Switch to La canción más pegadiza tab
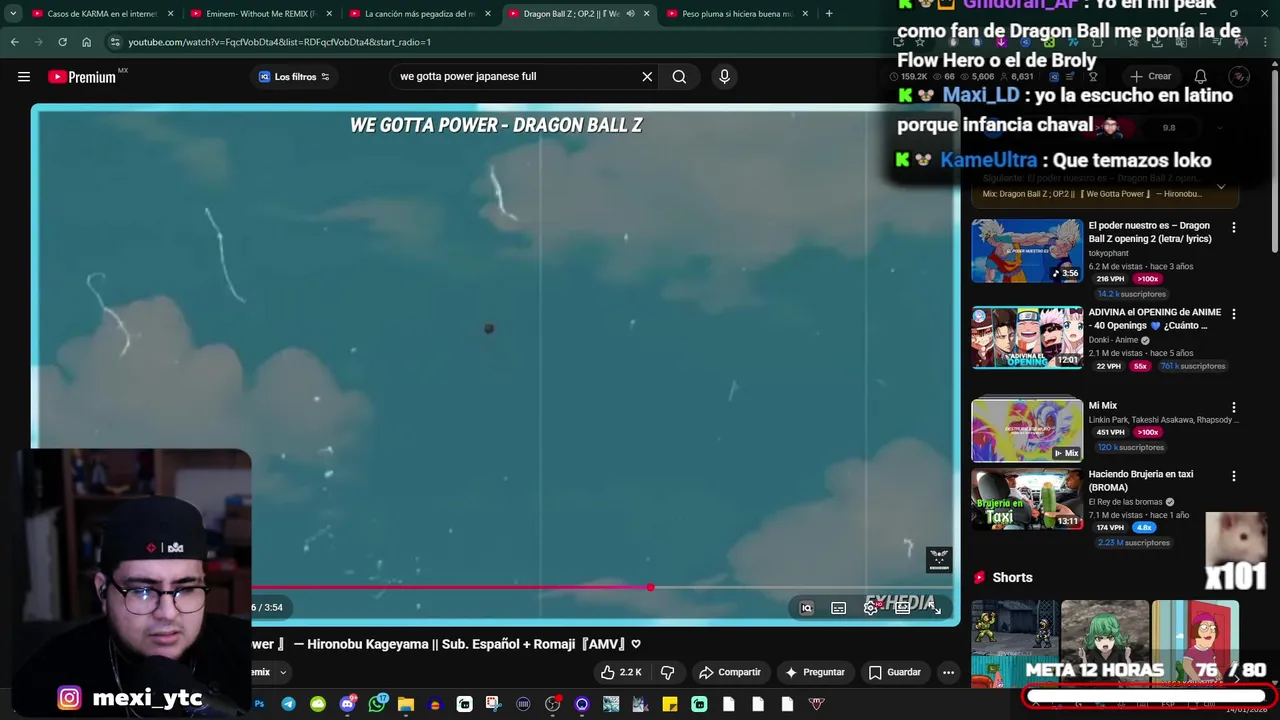This screenshot has width=1280, height=720. coord(419,14)
